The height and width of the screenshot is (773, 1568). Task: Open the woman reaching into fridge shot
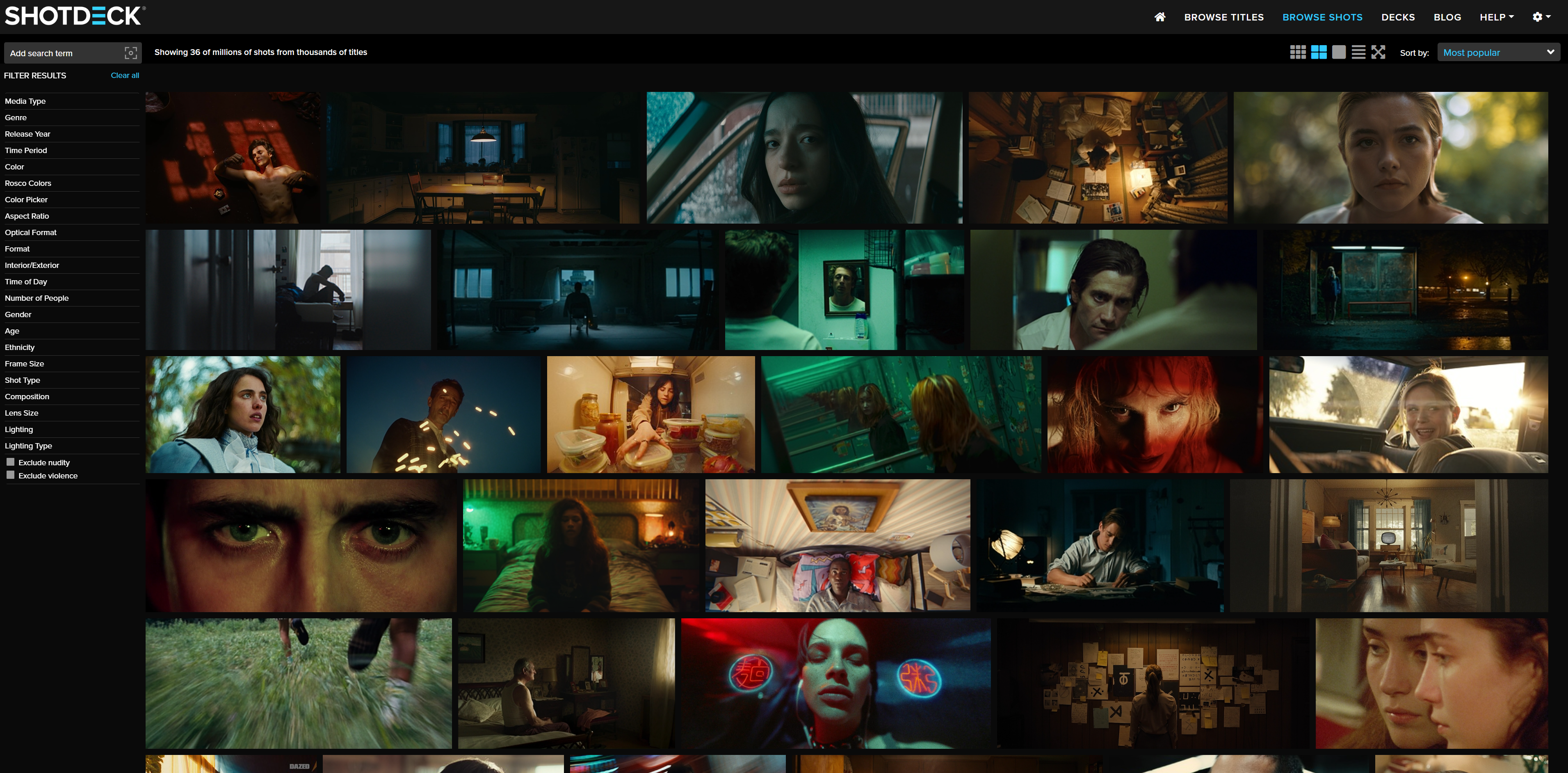(650, 415)
